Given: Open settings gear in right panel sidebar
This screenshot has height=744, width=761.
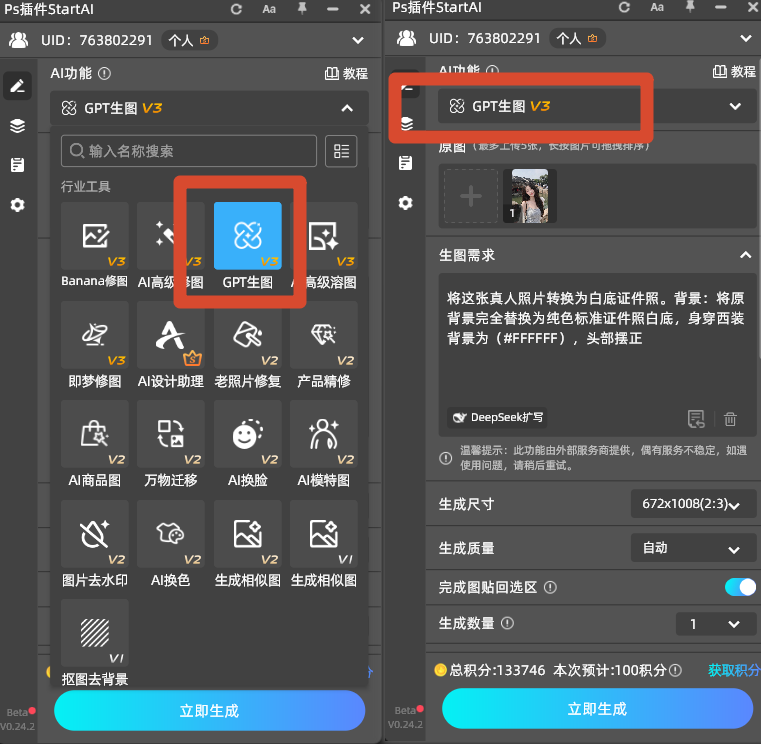Looking at the screenshot, I should 406,203.
